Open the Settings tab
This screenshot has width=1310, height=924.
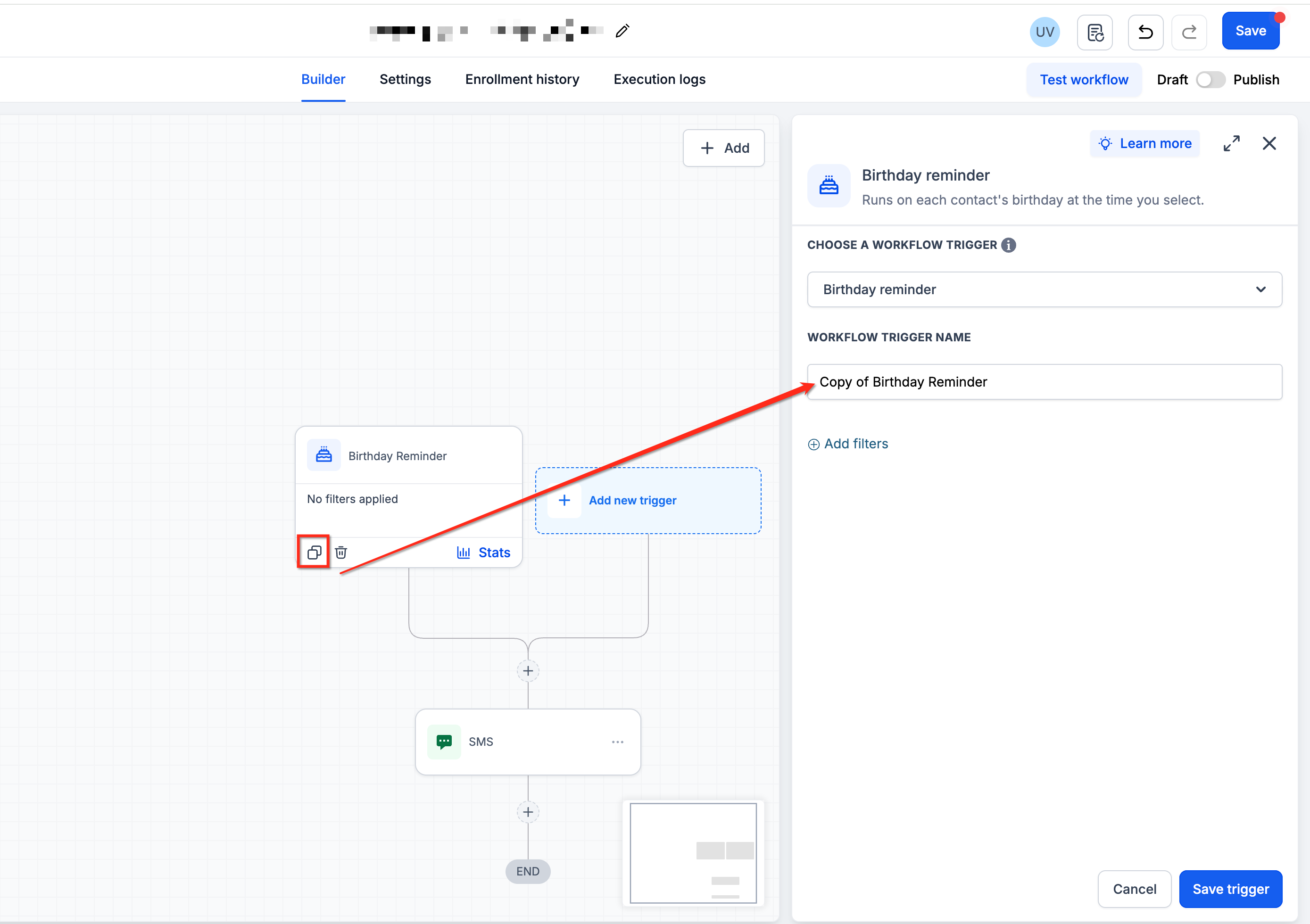405,79
